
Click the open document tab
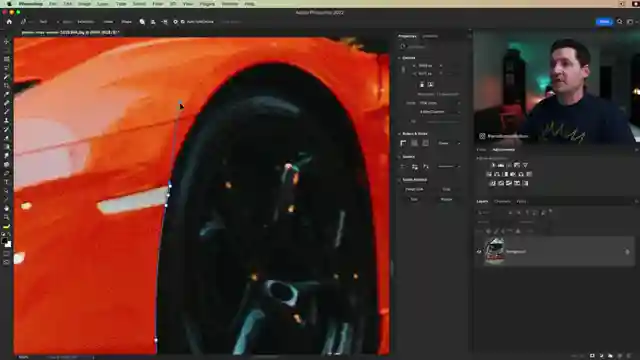point(70,32)
